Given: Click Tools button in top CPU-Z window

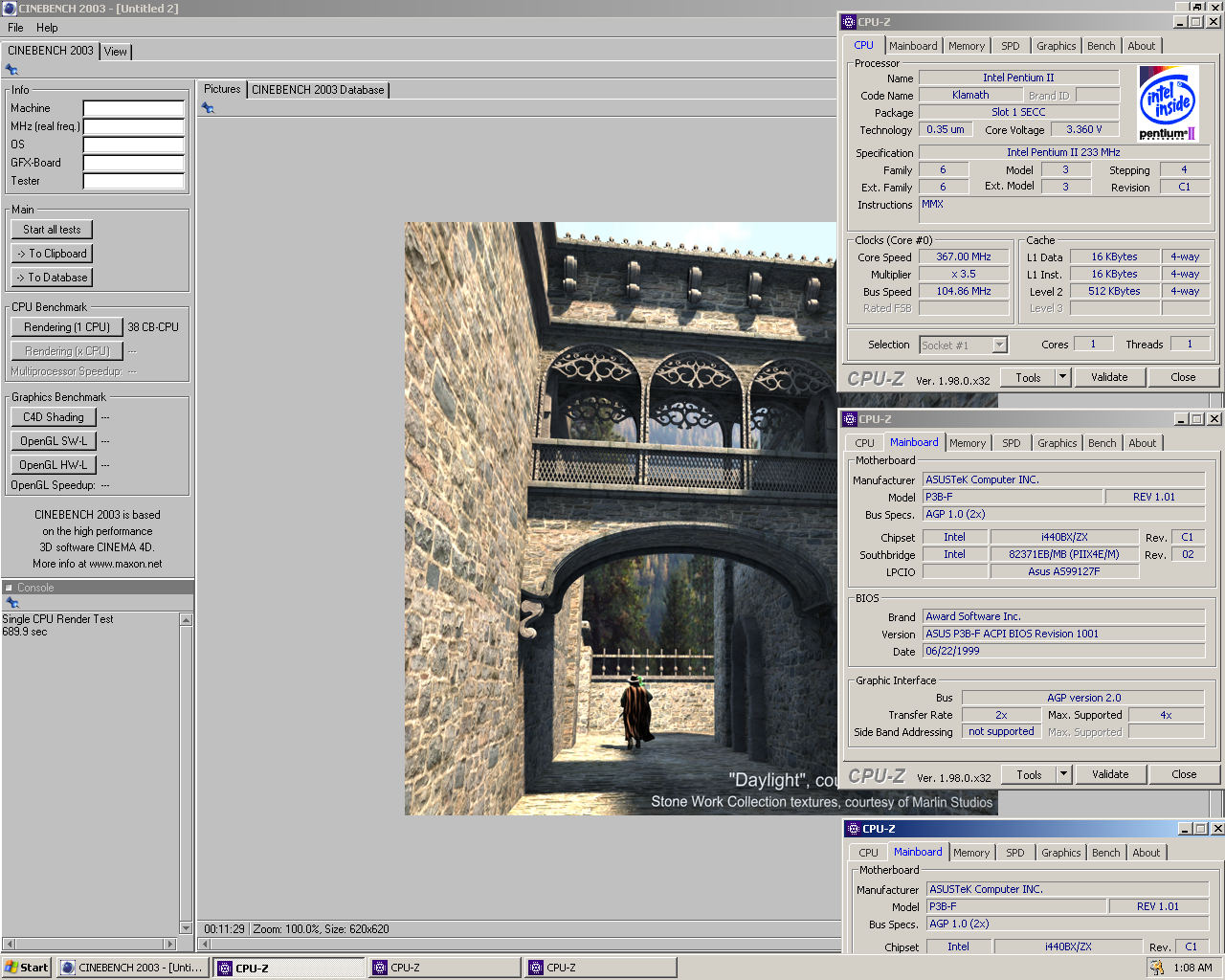Looking at the screenshot, I should tap(1029, 377).
